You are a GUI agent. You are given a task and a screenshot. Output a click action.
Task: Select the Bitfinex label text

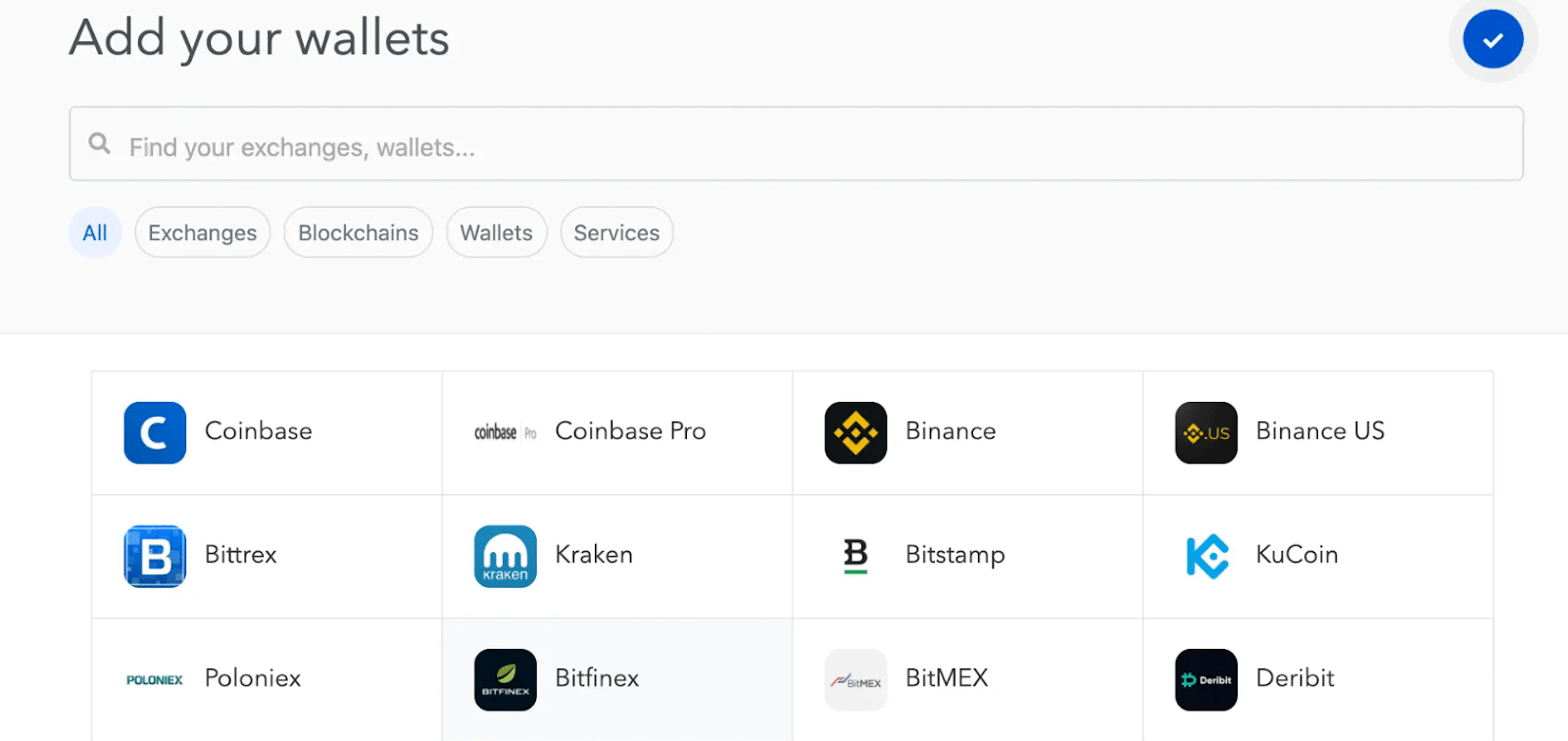pyautogui.click(x=597, y=678)
